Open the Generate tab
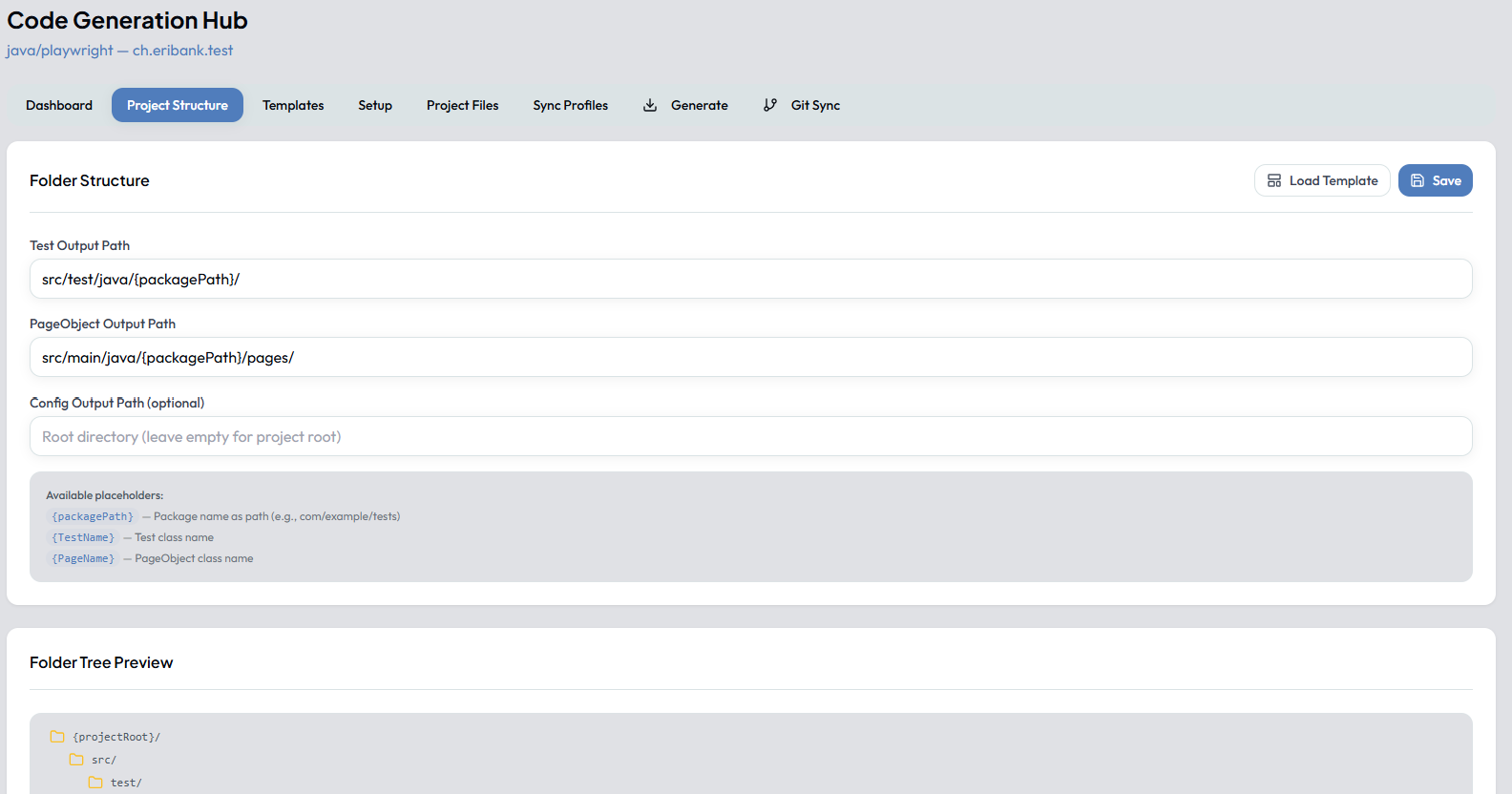 (x=685, y=105)
